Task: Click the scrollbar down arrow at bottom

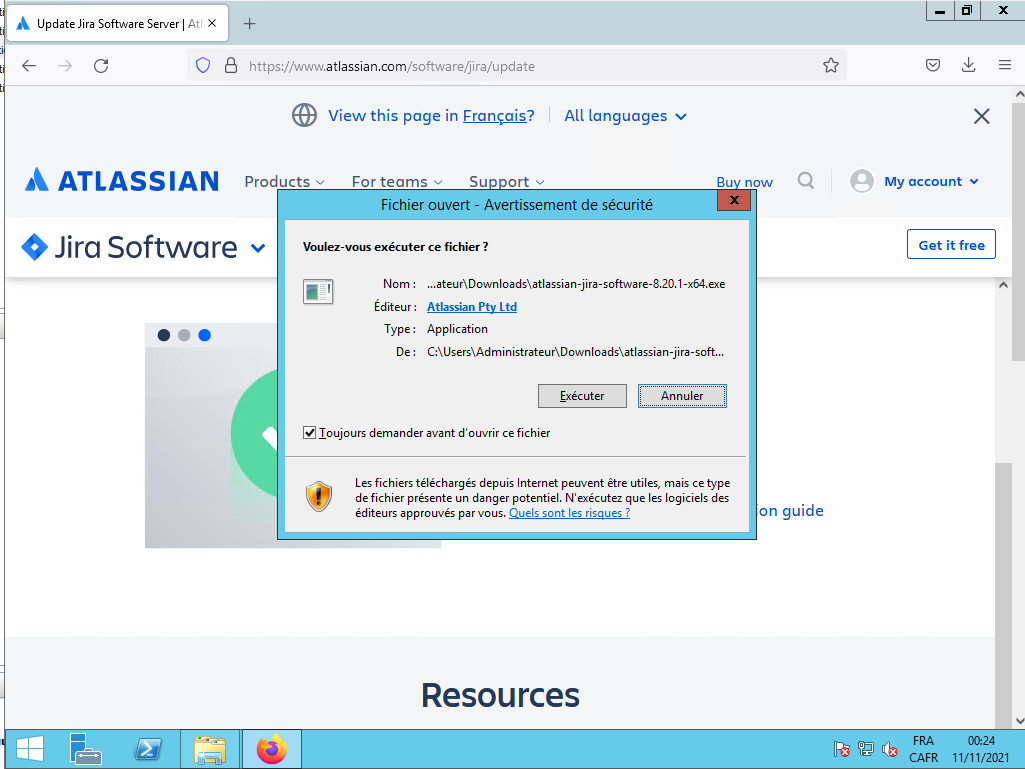Action: [1020, 721]
